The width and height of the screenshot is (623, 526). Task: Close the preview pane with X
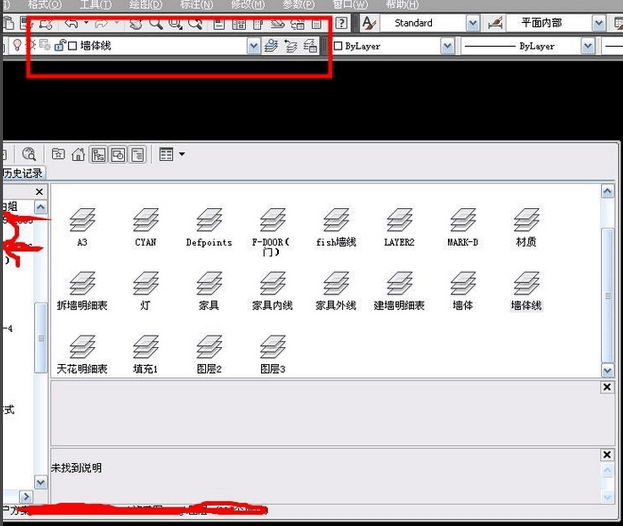click(607, 386)
